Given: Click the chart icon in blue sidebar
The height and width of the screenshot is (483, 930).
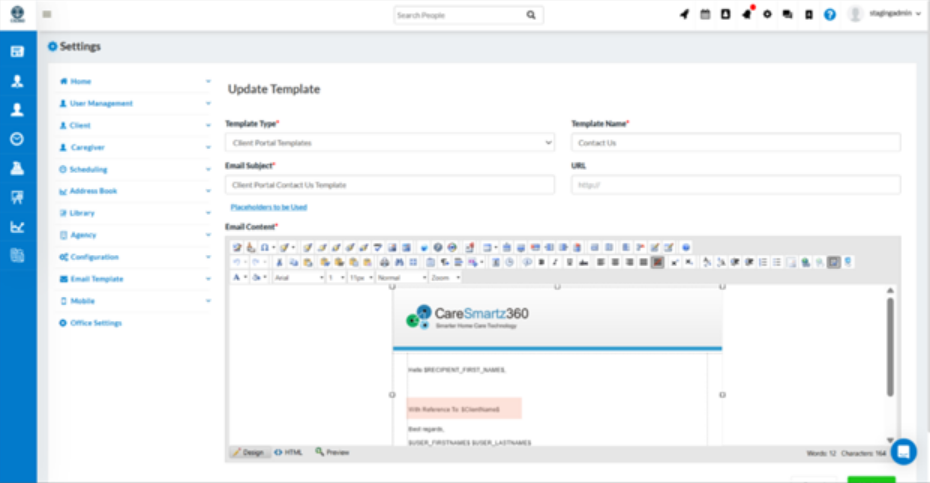Looking at the screenshot, I should pos(17,227).
